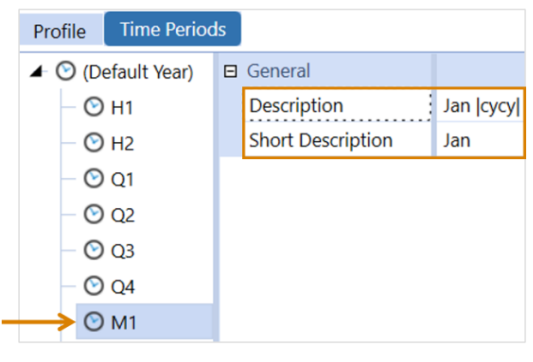Open the Time Periods tab
Screen dimensions: 533x362
pyautogui.click(x=173, y=29)
